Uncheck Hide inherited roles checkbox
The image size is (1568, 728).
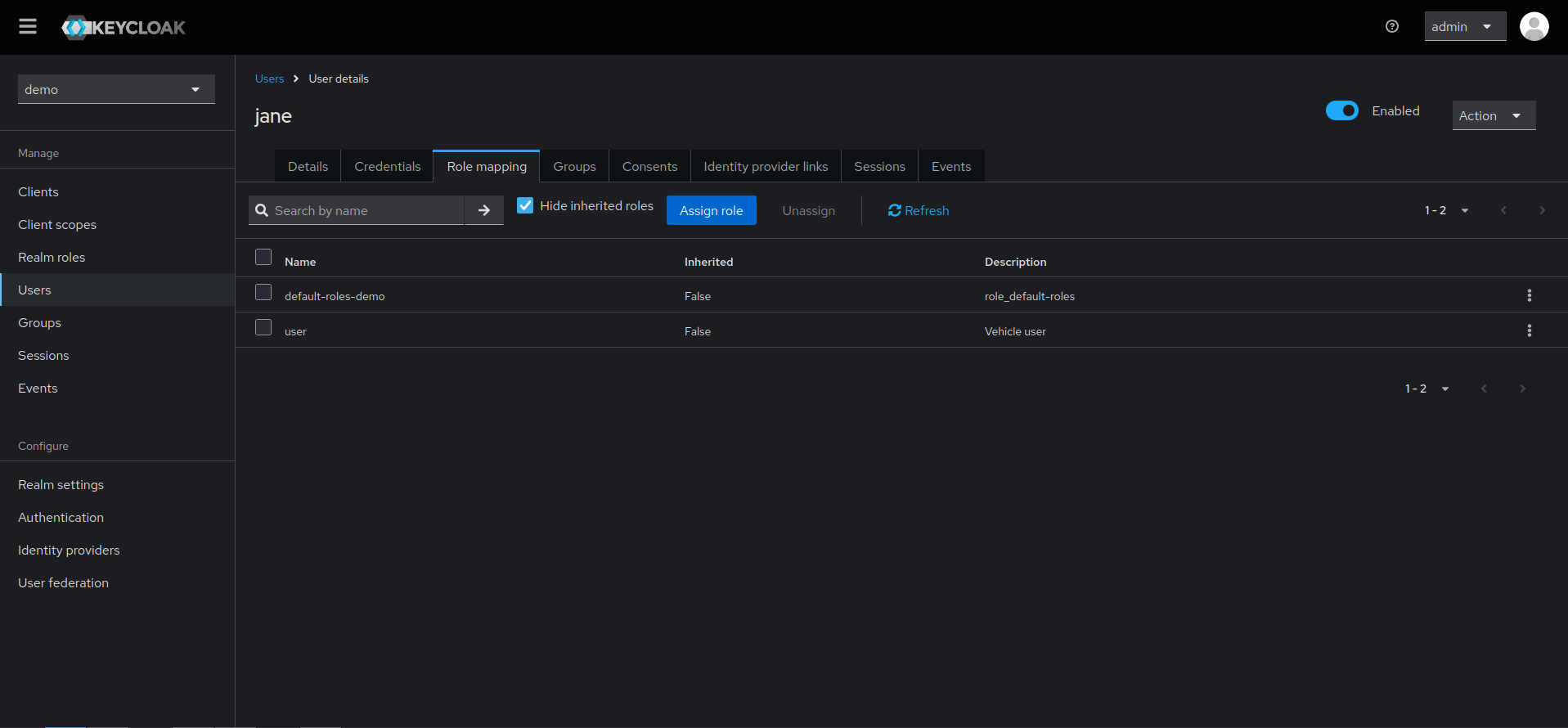[525, 205]
